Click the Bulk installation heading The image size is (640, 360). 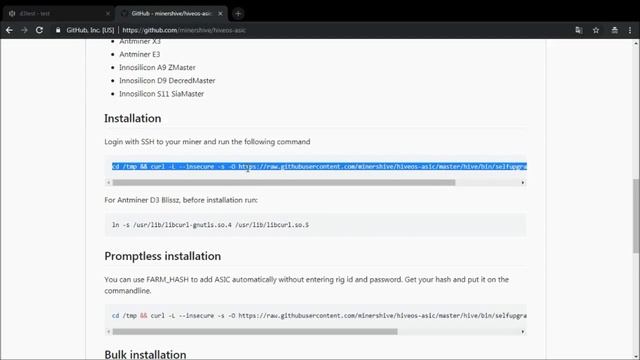145,354
